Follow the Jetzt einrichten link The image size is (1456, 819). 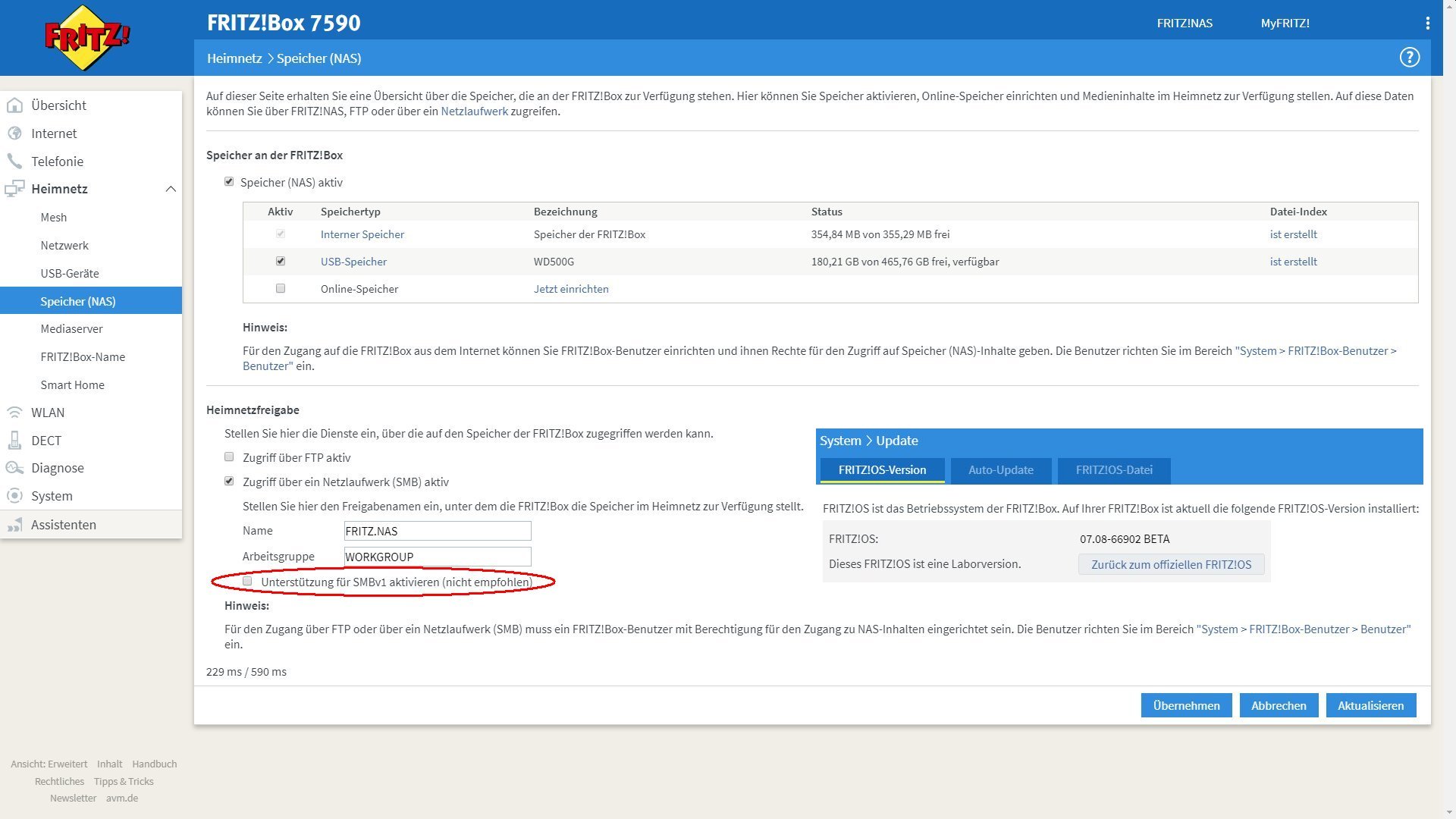click(570, 289)
